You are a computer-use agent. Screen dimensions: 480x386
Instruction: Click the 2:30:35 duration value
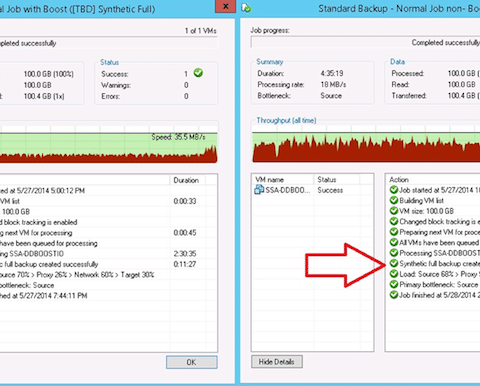pyautogui.click(x=185, y=254)
